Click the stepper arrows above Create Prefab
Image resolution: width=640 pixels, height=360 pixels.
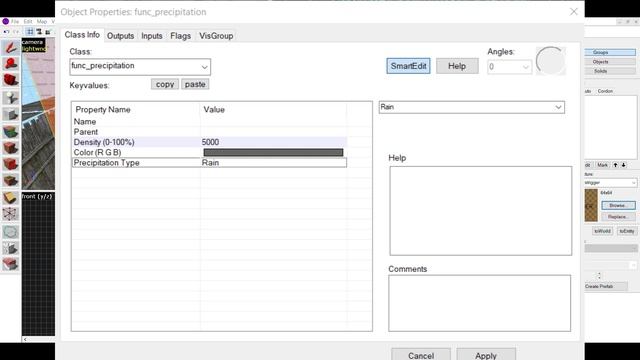coord(599,276)
